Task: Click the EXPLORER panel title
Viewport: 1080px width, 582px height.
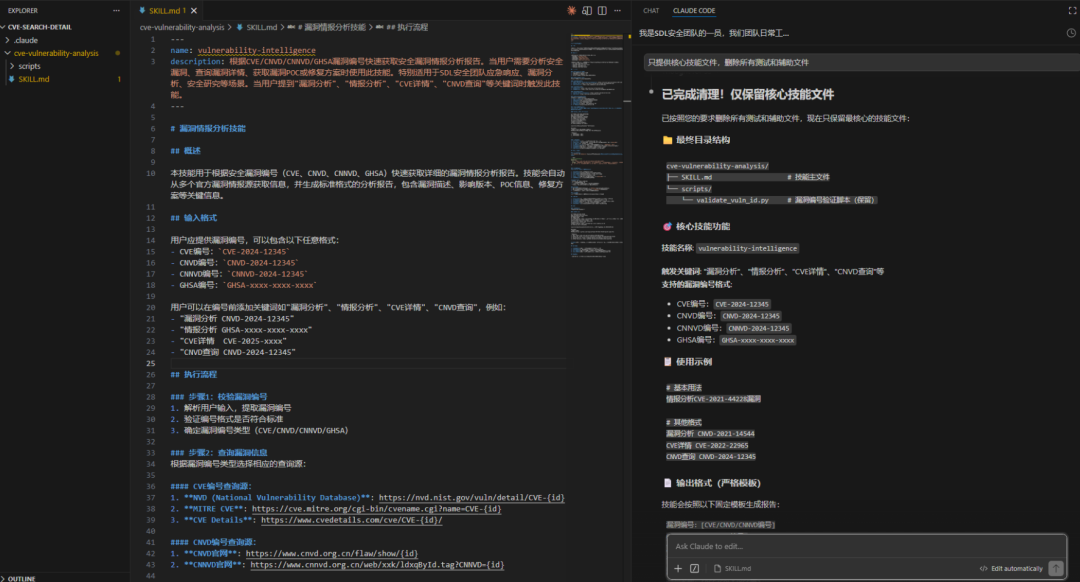Action: [x=23, y=10]
